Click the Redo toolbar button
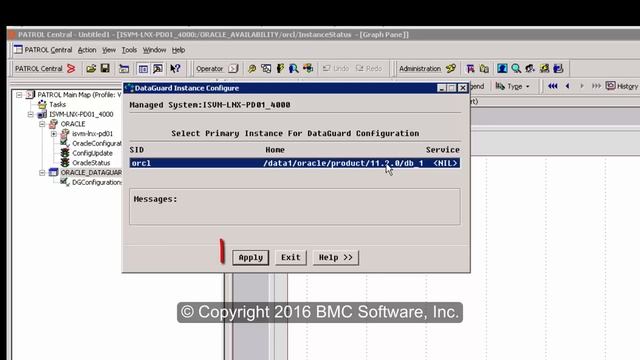Screen dimensions: 640x360 369,69
